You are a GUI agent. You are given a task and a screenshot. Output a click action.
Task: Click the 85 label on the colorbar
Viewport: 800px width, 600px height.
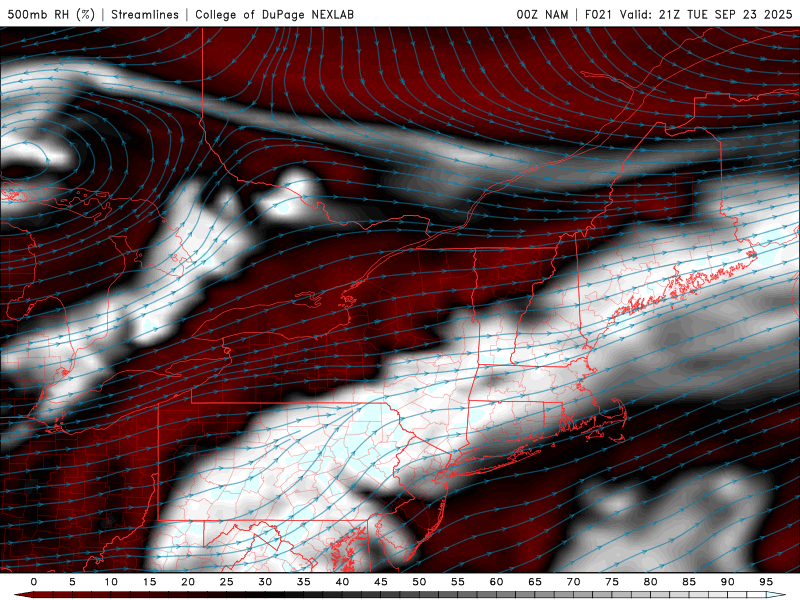(689, 582)
